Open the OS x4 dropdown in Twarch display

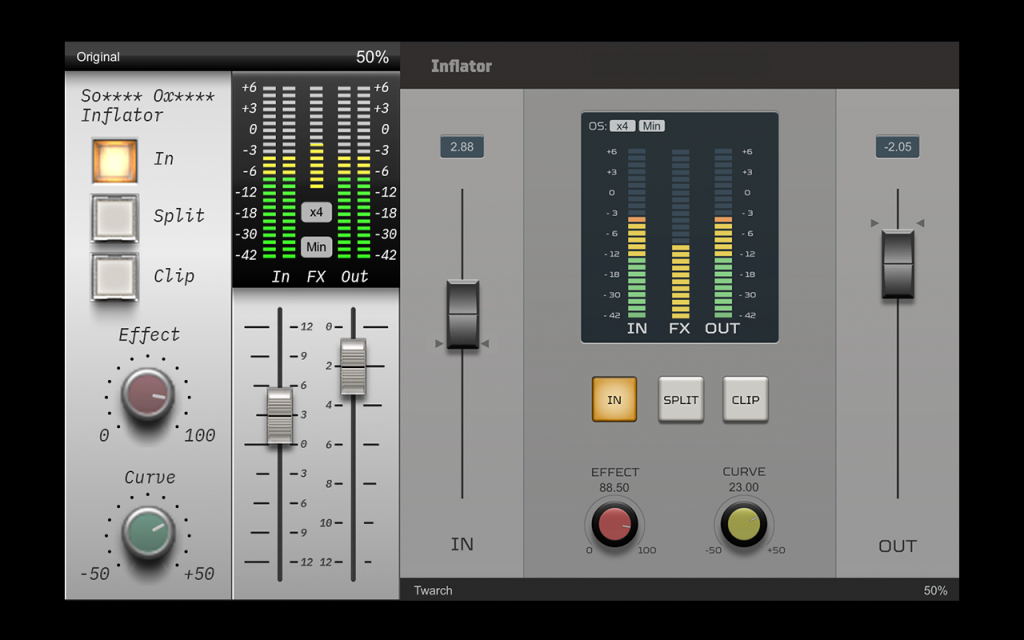click(x=622, y=126)
